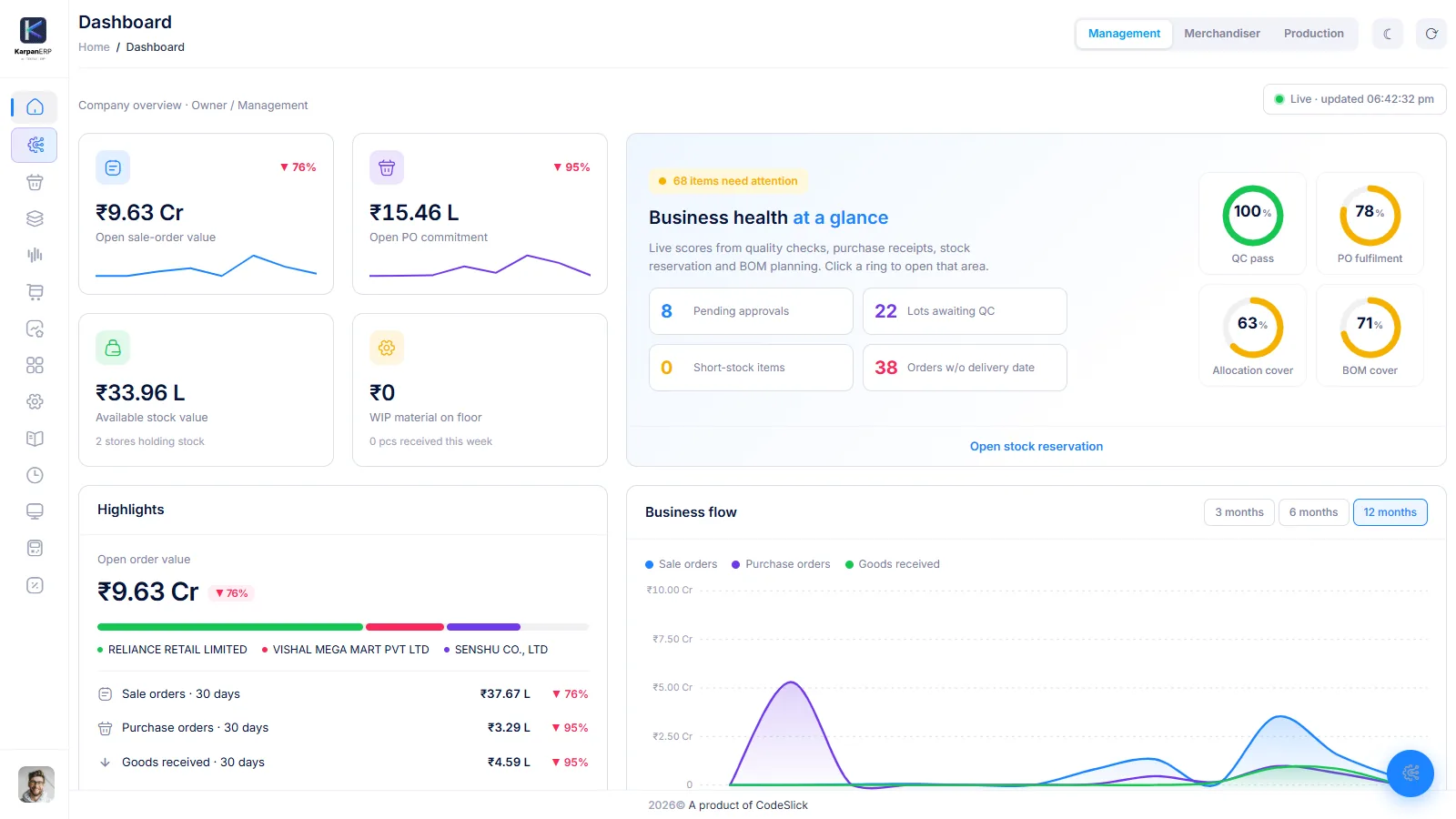Open the Lots awaiting QC tile

tap(965, 311)
